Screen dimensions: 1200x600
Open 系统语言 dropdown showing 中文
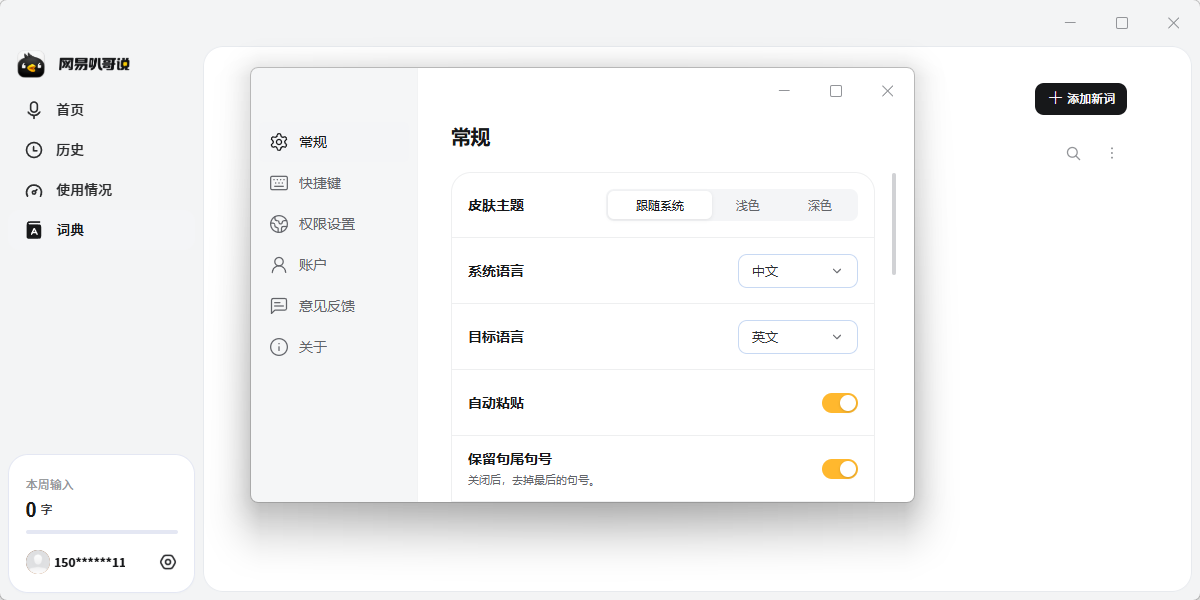pyautogui.click(x=798, y=271)
